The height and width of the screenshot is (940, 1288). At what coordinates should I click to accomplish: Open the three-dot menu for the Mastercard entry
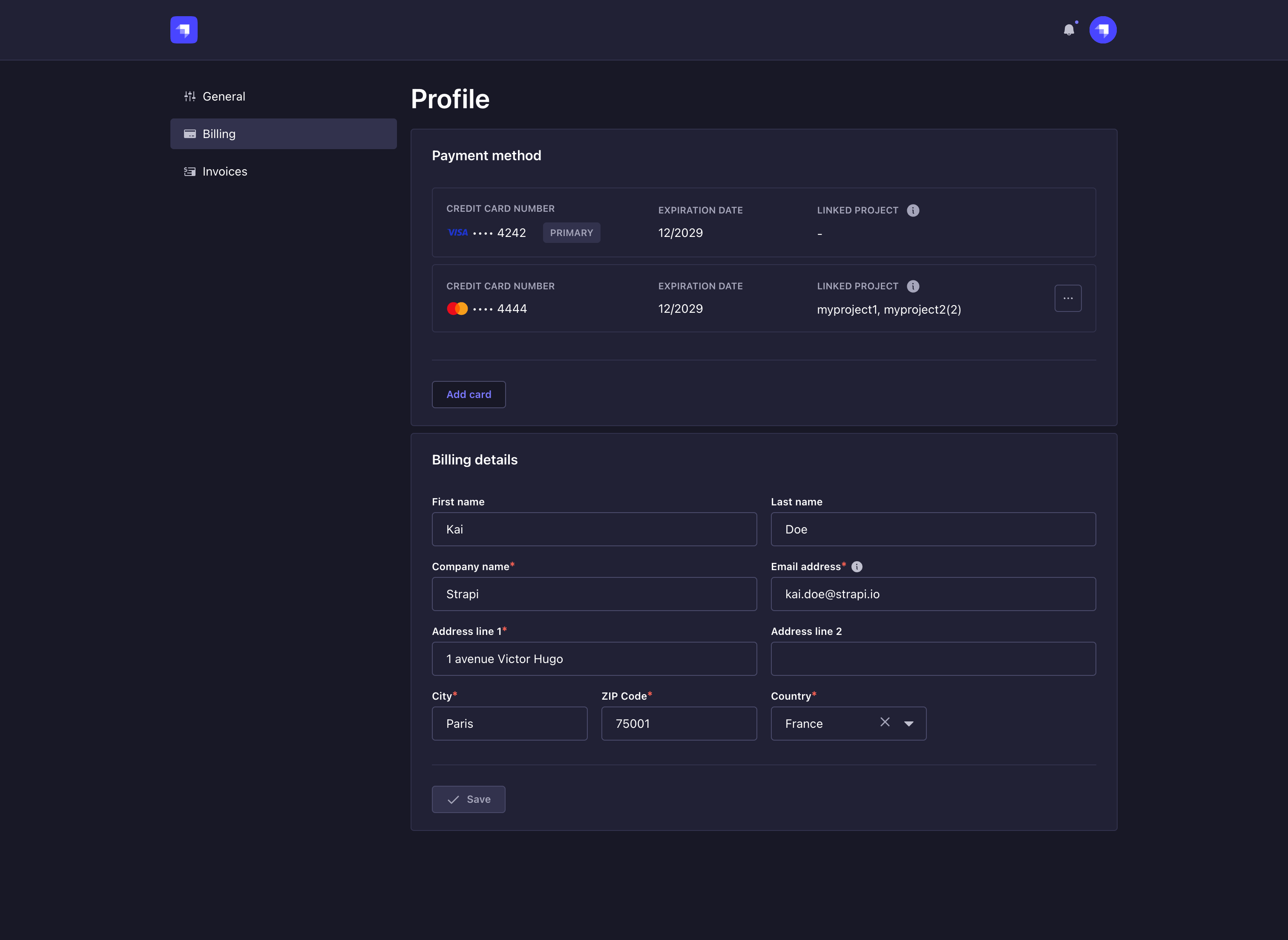(x=1068, y=297)
